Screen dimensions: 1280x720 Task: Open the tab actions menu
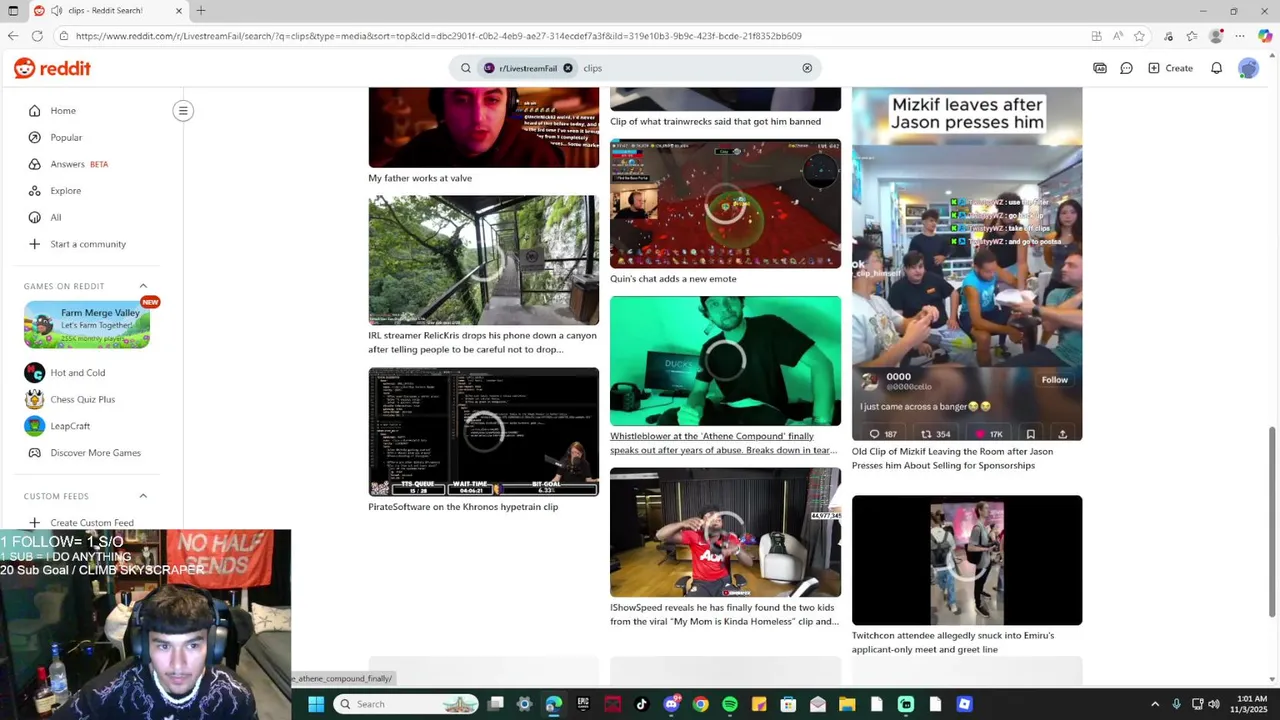(13, 10)
